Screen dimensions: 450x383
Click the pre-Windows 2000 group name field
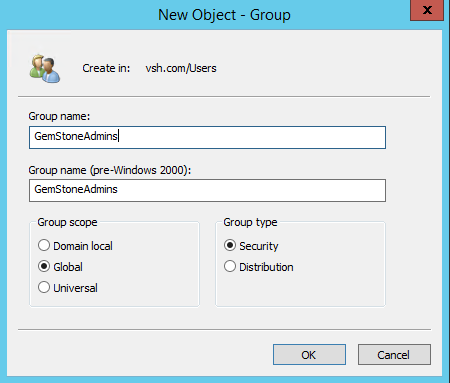[x=207, y=190]
